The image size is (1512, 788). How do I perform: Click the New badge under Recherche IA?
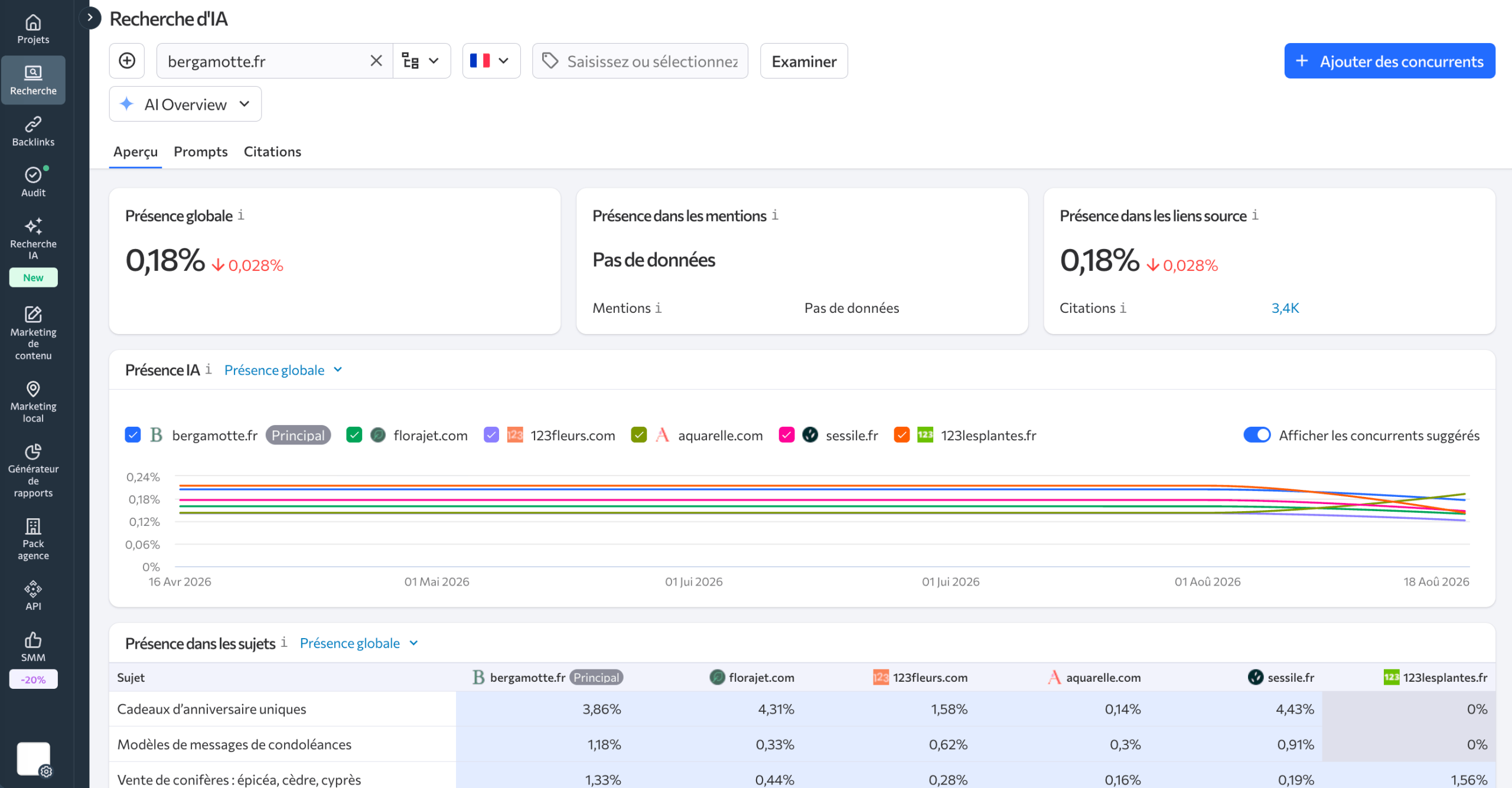(x=33, y=277)
